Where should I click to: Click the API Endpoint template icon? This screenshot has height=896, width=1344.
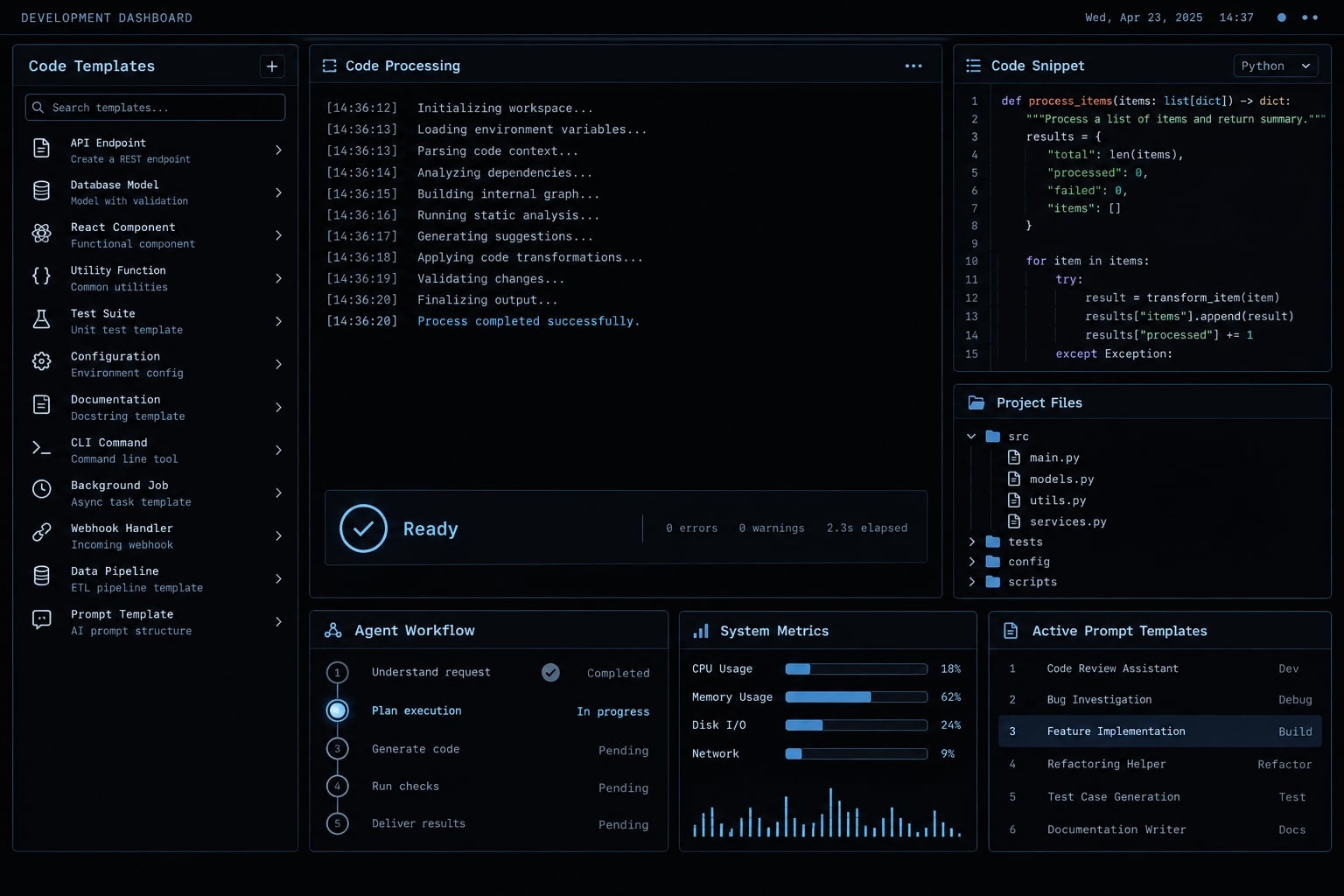(x=41, y=148)
